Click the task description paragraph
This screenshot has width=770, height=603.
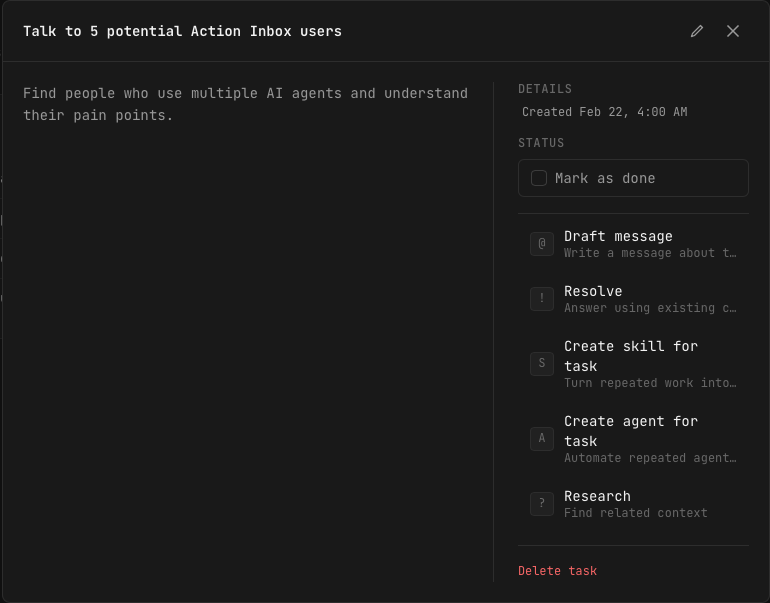click(245, 104)
